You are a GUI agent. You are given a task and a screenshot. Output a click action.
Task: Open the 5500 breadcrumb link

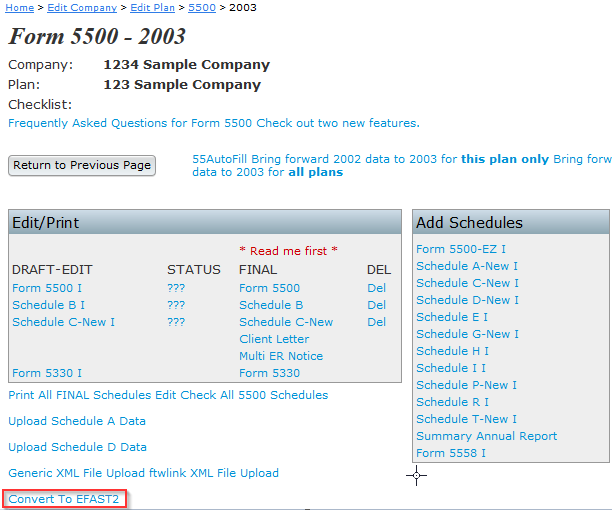[x=202, y=7]
